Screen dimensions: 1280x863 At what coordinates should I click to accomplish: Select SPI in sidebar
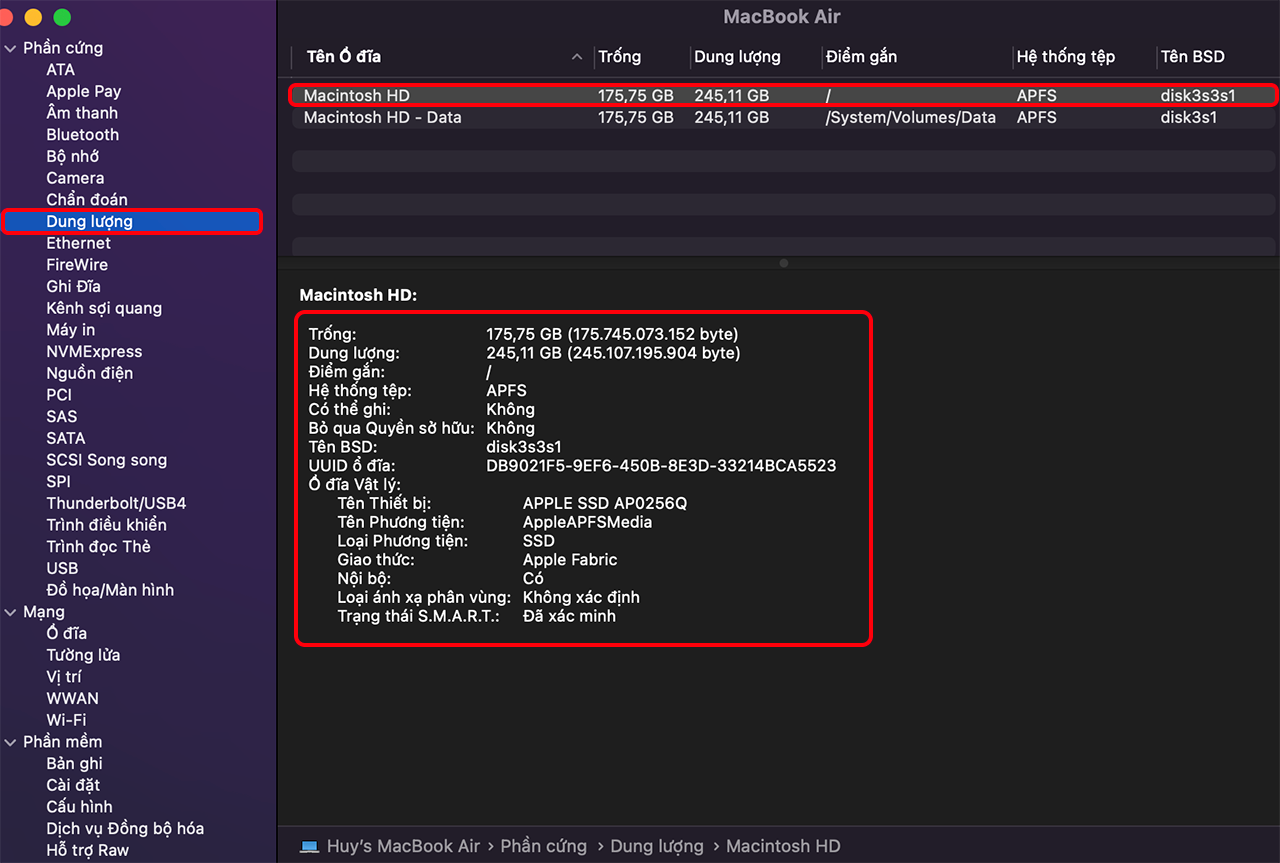58,482
